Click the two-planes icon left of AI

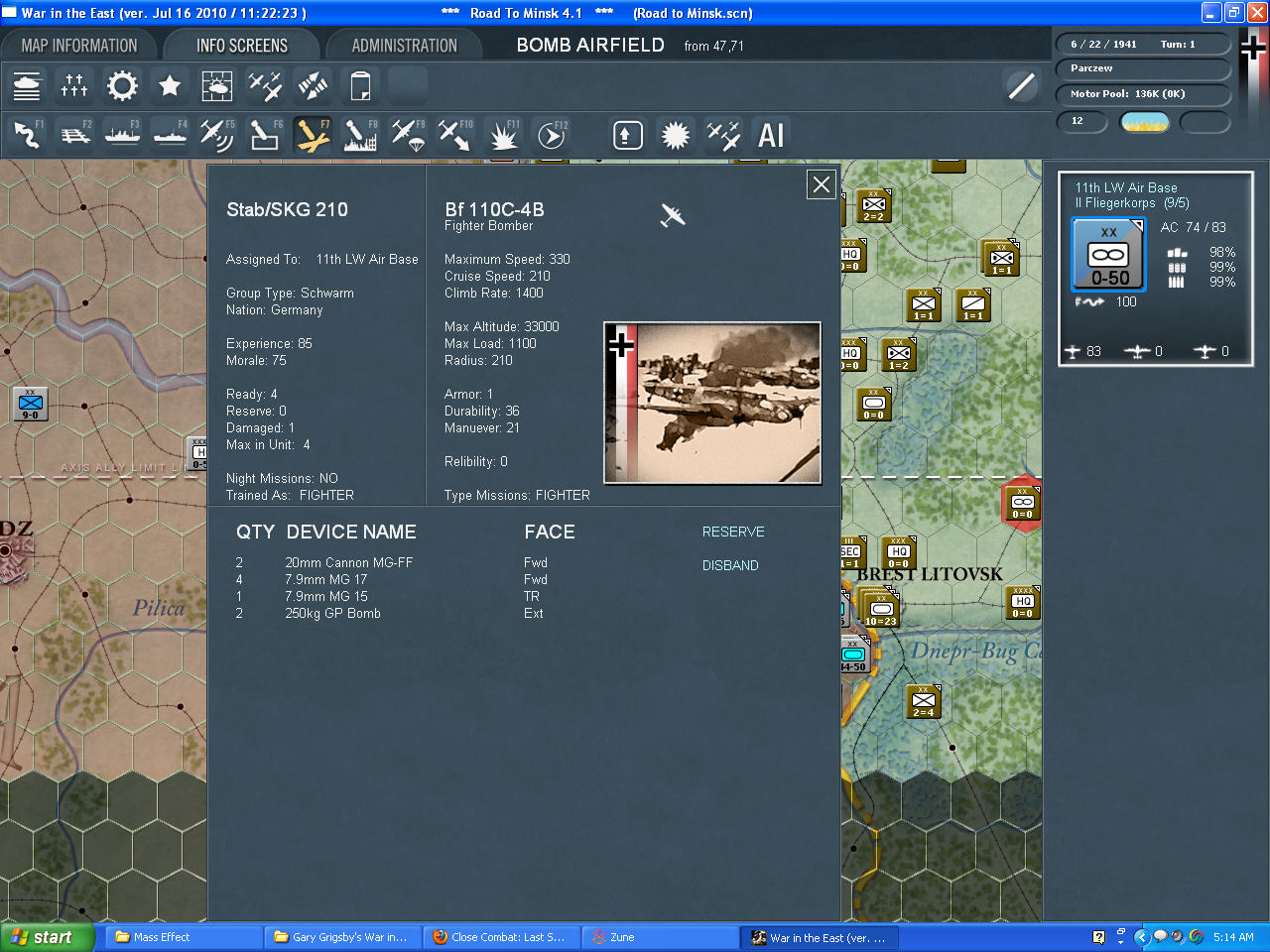723,135
